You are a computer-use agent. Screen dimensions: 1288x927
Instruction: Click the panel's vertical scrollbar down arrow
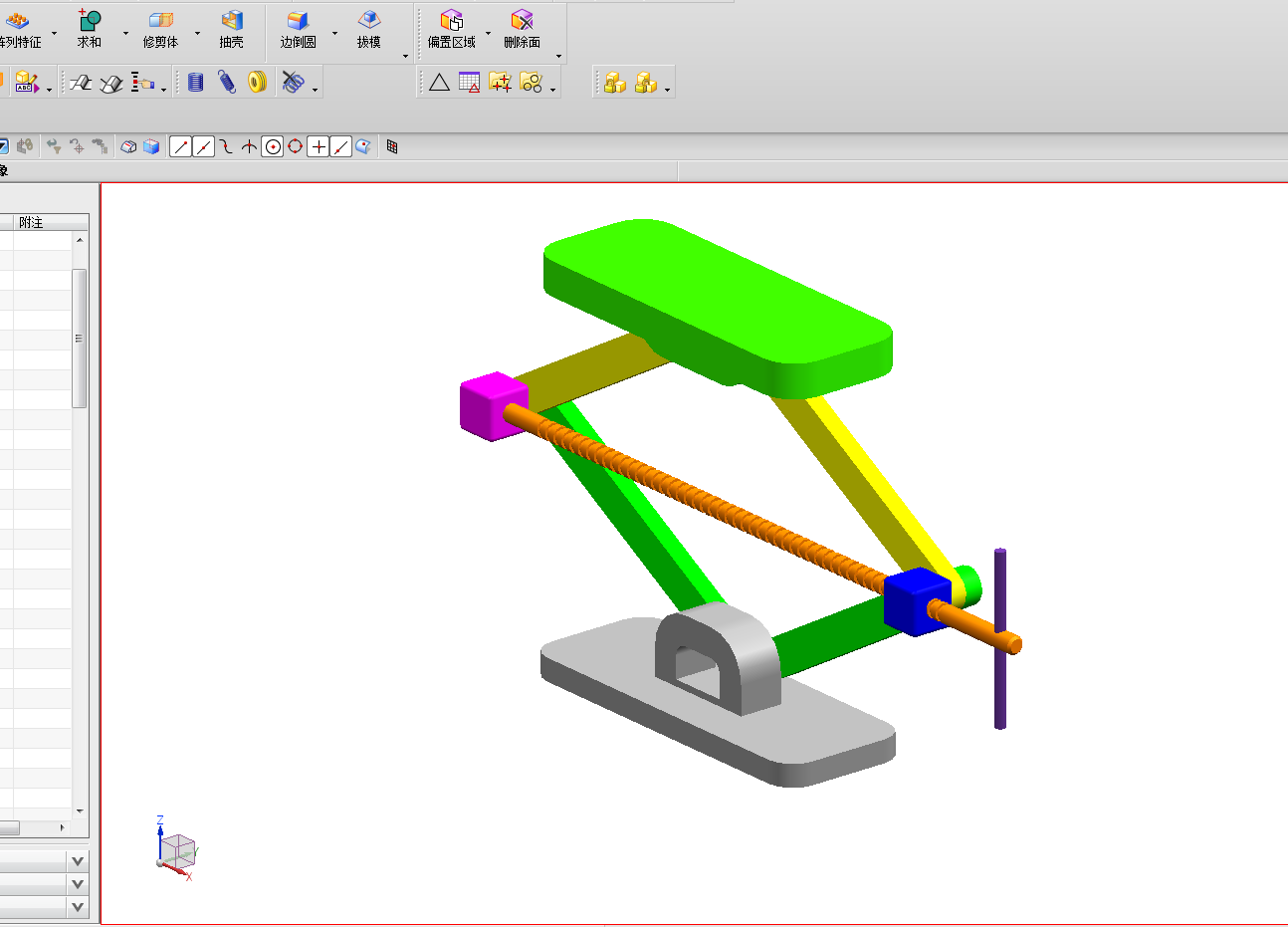pos(80,811)
